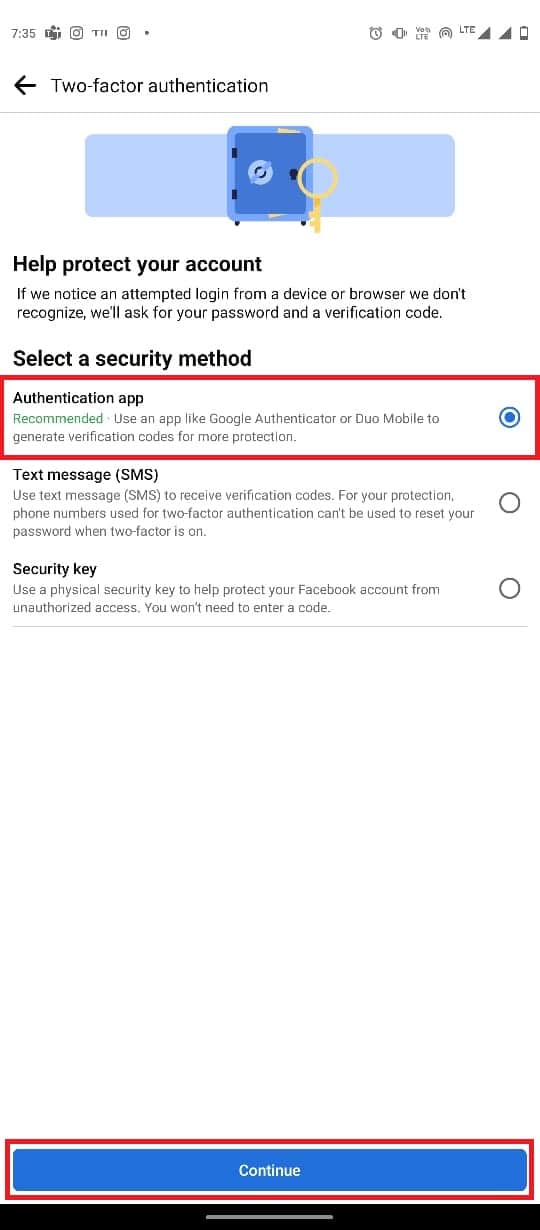Select the Text message (SMS) radio button

[509, 502]
